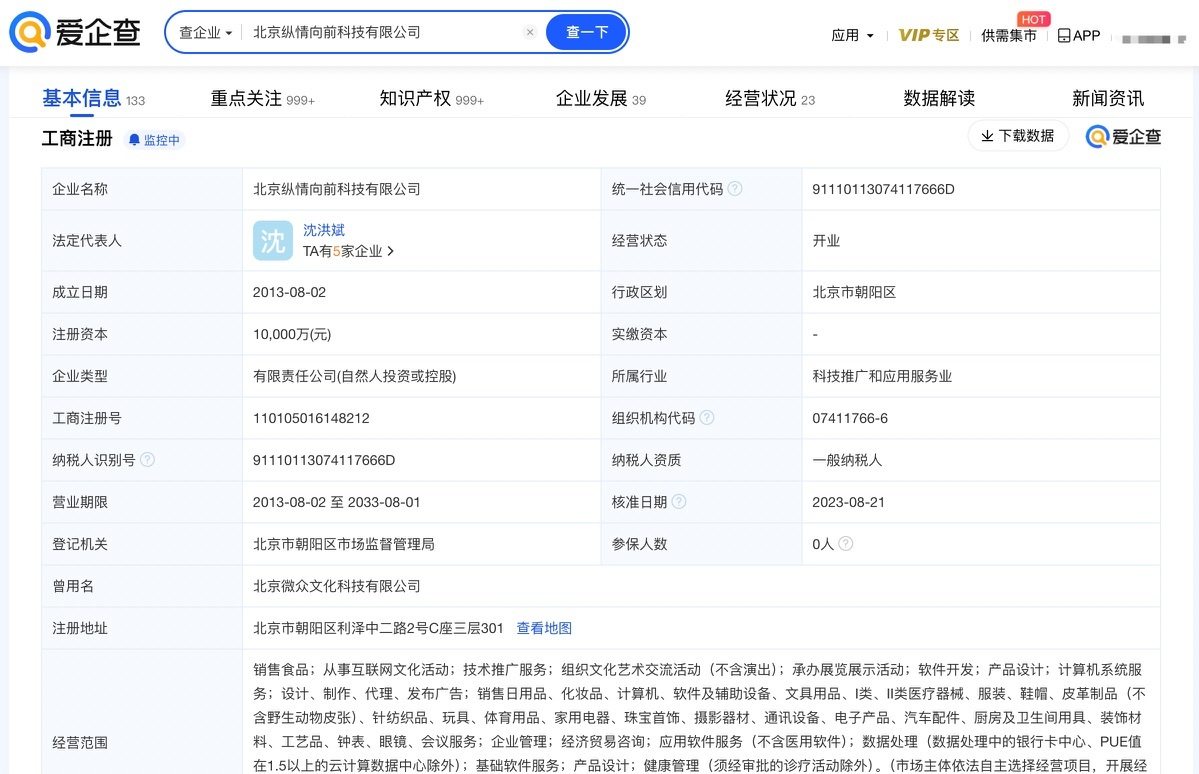Viewport: 1199px width, 774px height.
Task: Click the 爱企查 logo at top left
Action: pyautogui.click(x=74, y=32)
